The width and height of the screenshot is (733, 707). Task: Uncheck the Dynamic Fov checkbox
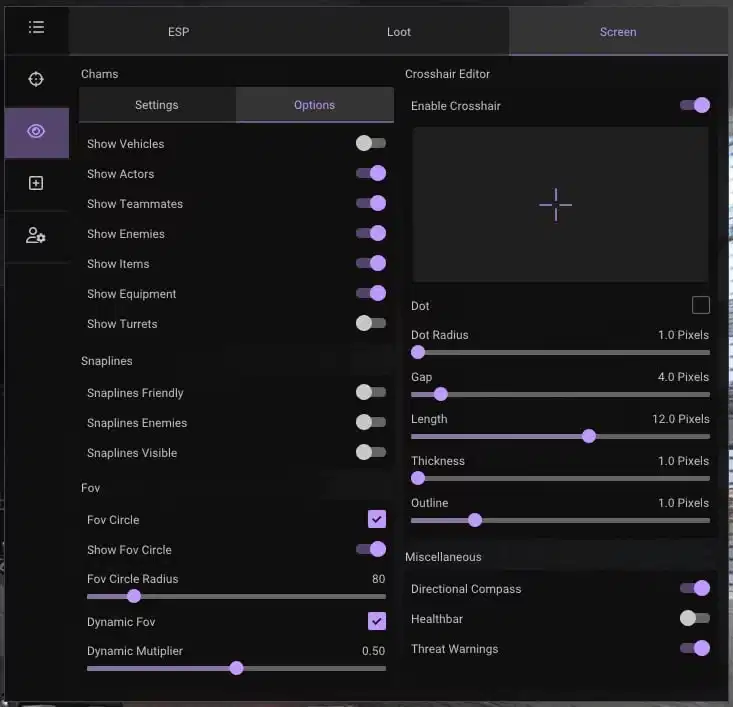pyautogui.click(x=377, y=621)
